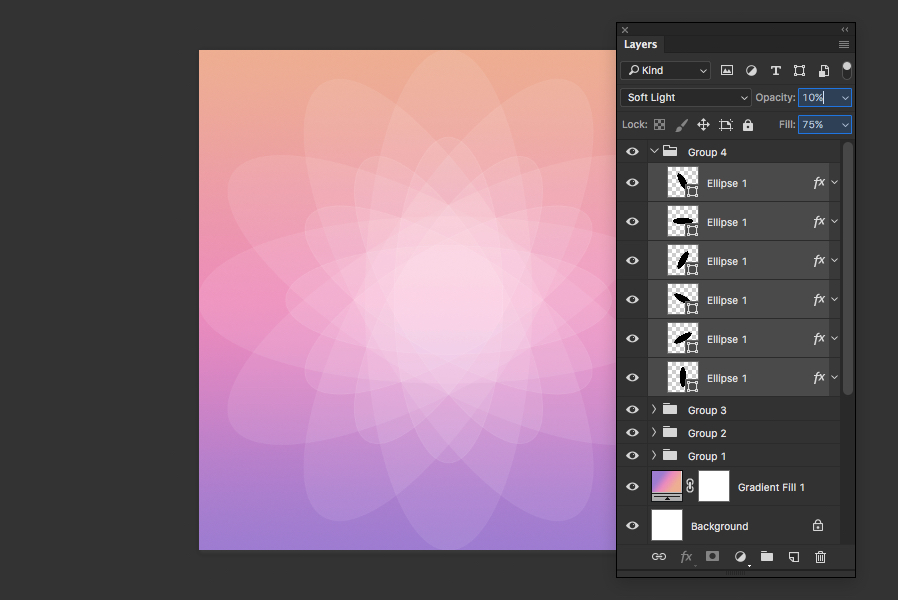The height and width of the screenshot is (600, 898).
Task: Click the Group 4 folder icon
Action: tap(670, 151)
